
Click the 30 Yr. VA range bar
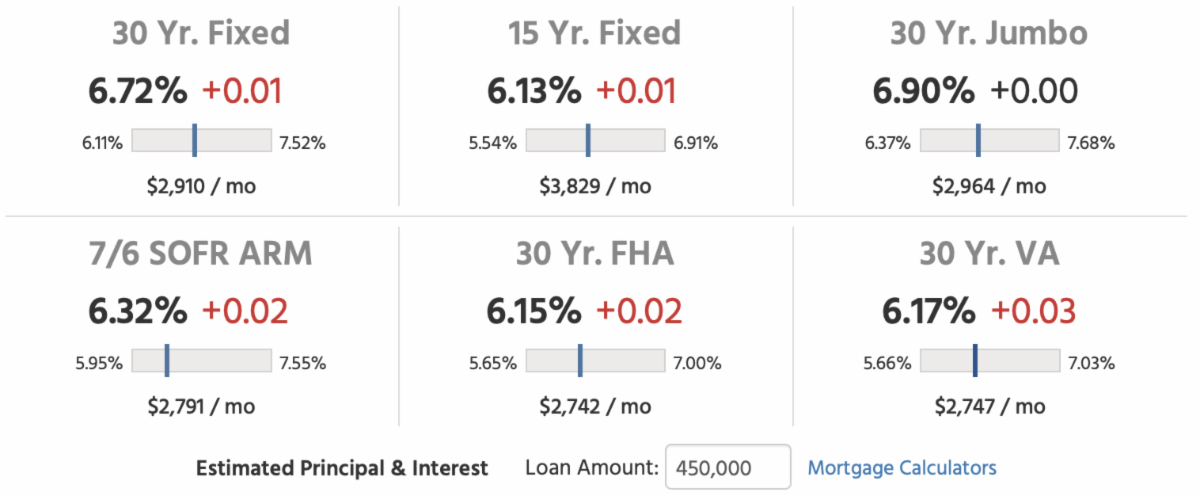(x=990, y=362)
